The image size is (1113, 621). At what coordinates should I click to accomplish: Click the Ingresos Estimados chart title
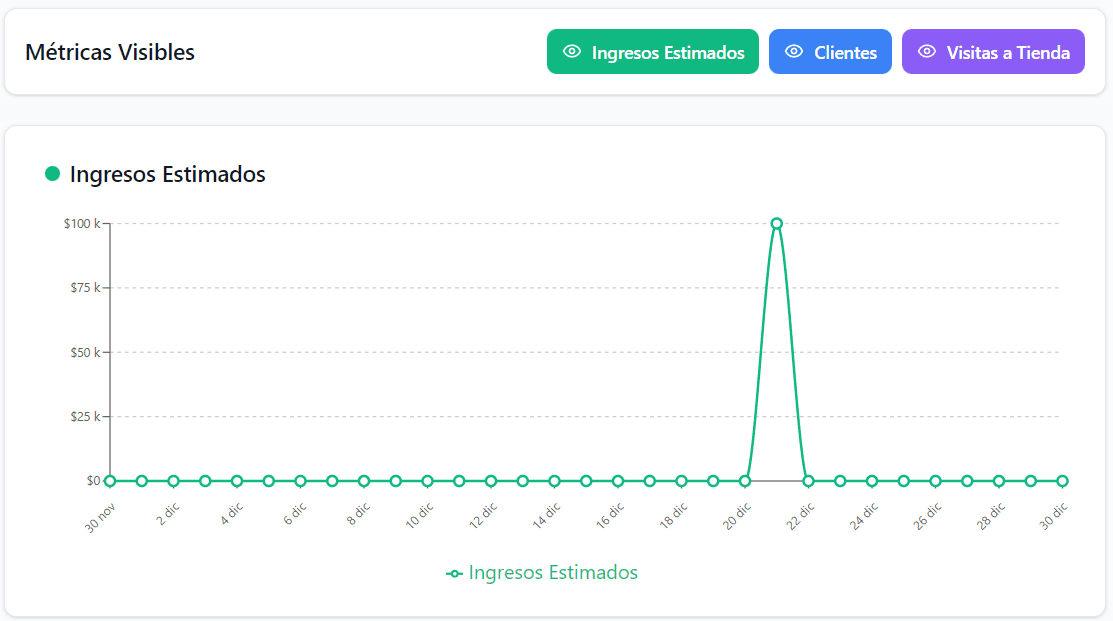tap(168, 174)
